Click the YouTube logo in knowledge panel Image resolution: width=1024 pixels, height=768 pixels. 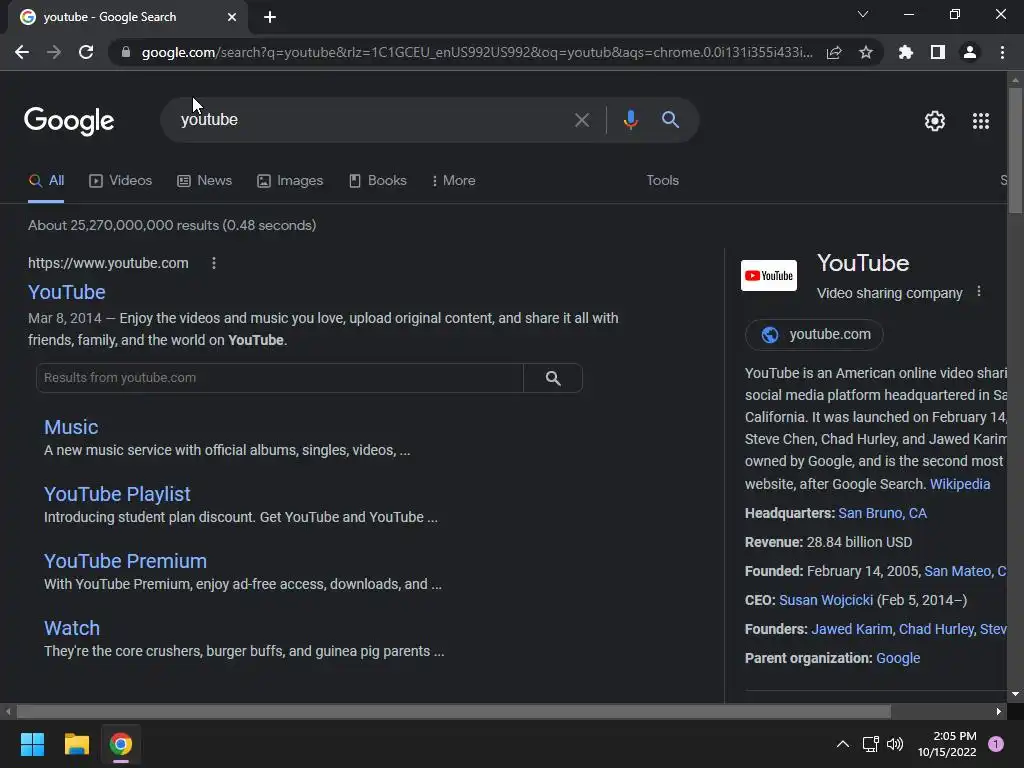coord(769,276)
